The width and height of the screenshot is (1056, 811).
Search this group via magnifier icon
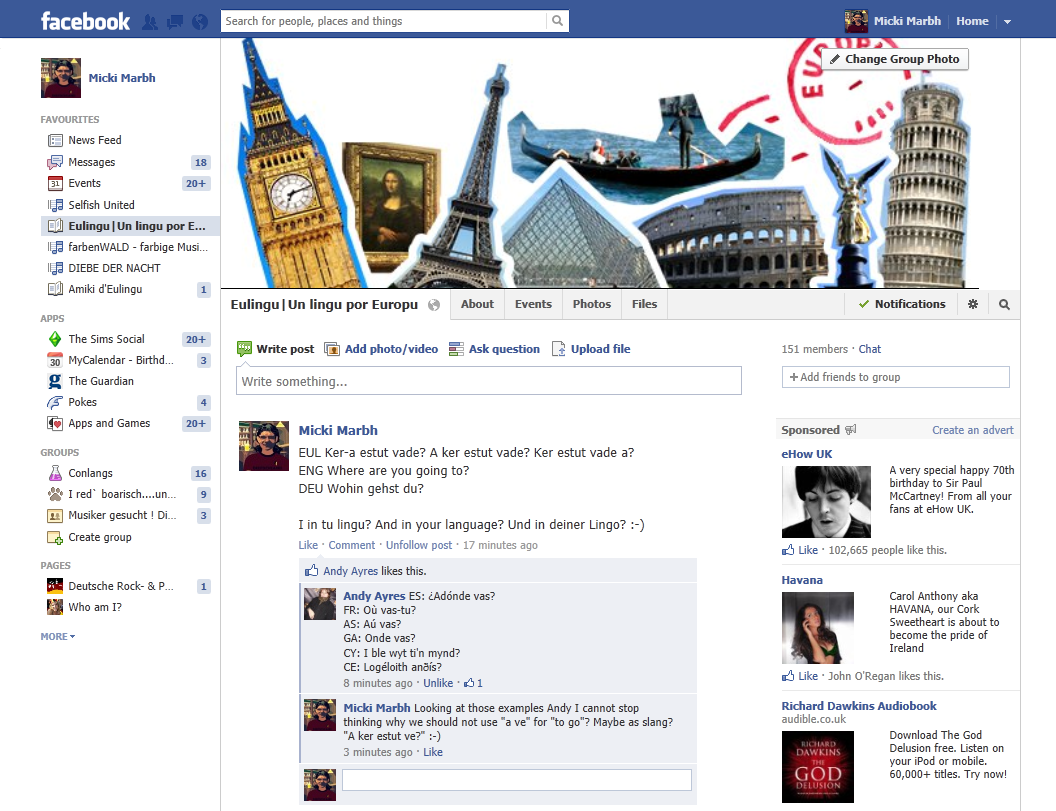coord(1004,304)
